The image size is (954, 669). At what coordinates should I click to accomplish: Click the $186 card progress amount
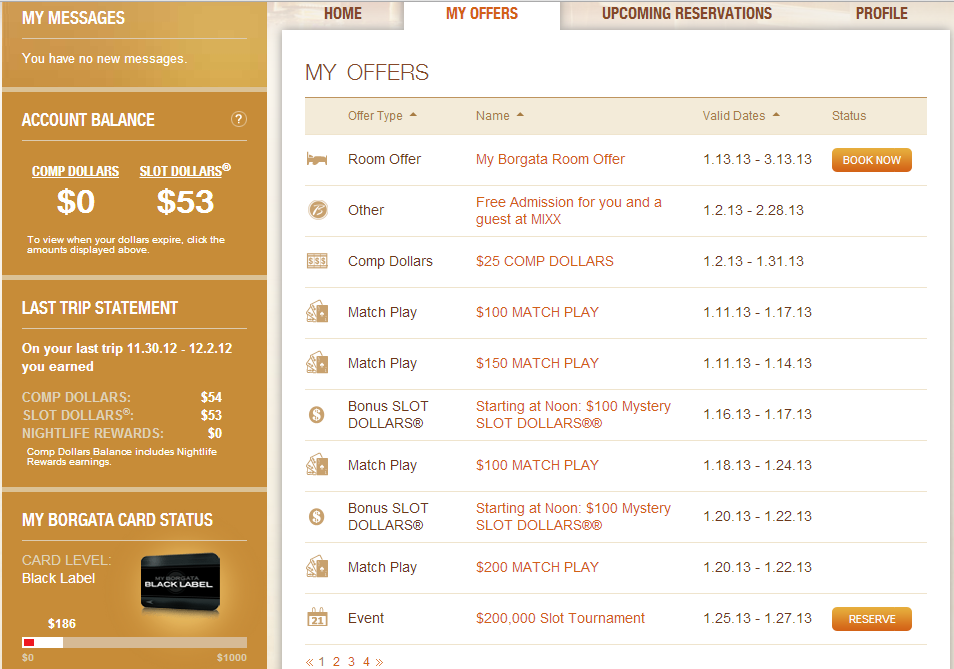(62, 623)
